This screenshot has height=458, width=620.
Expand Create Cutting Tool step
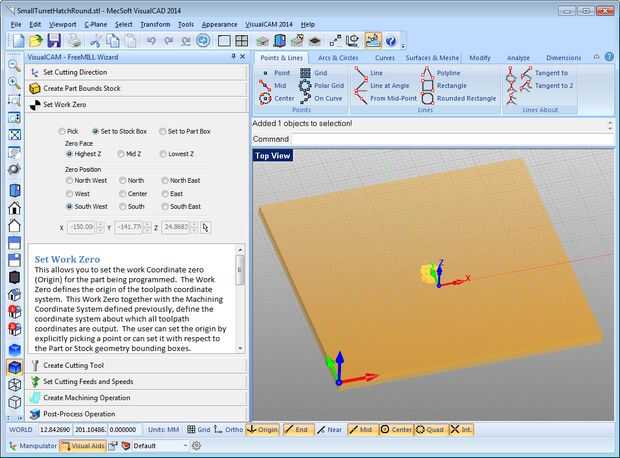(137, 365)
